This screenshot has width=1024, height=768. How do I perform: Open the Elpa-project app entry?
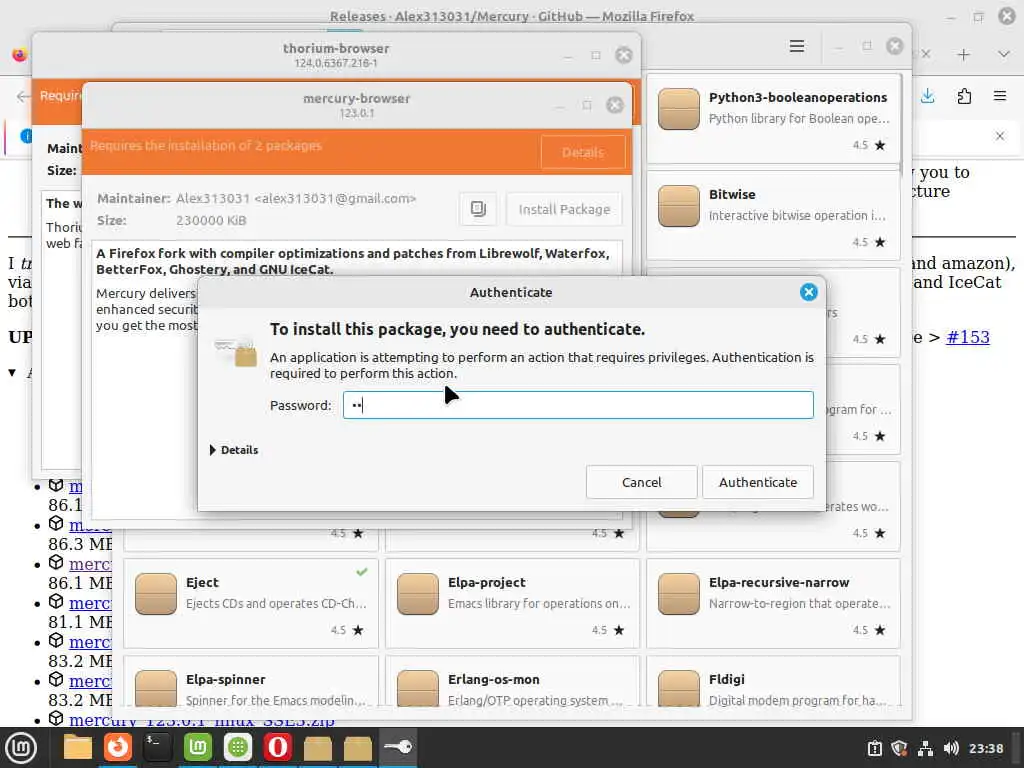[512, 603]
